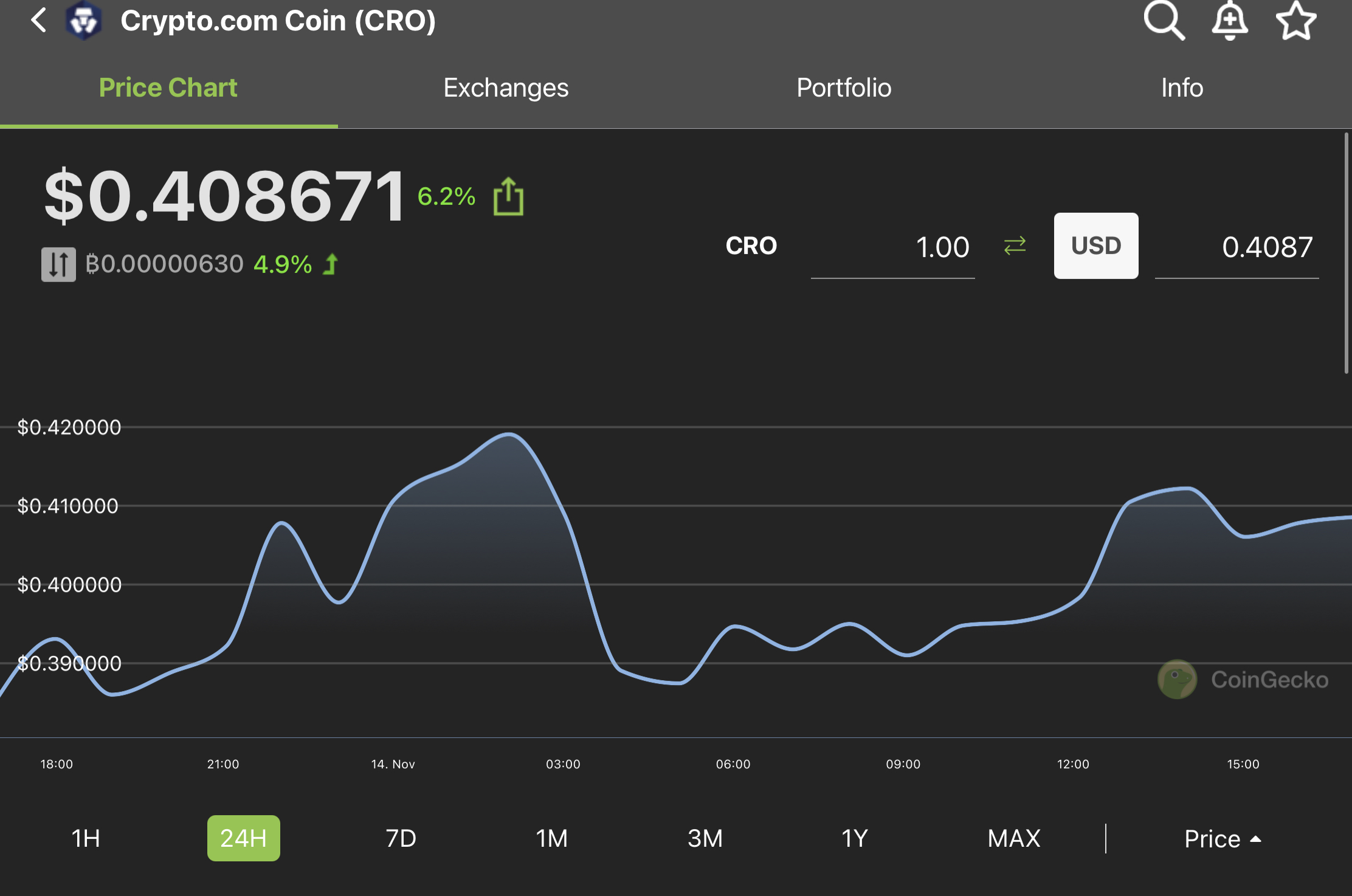Viewport: 1352px width, 896px height.
Task: Select the 1Y time range
Action: pyautogui.click(x=855, y=838)
